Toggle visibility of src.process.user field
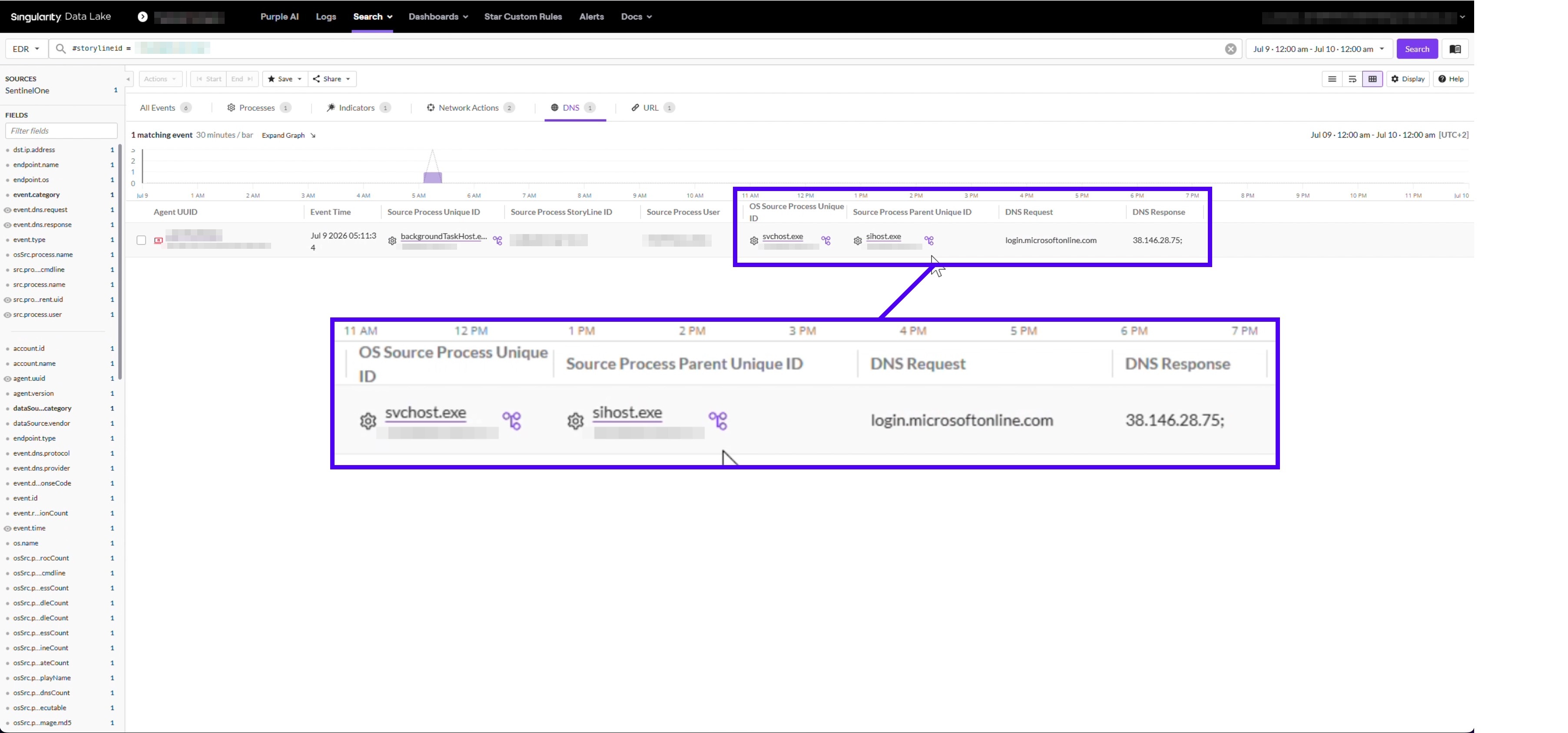The image size is (1568, 733). point(7,315)
